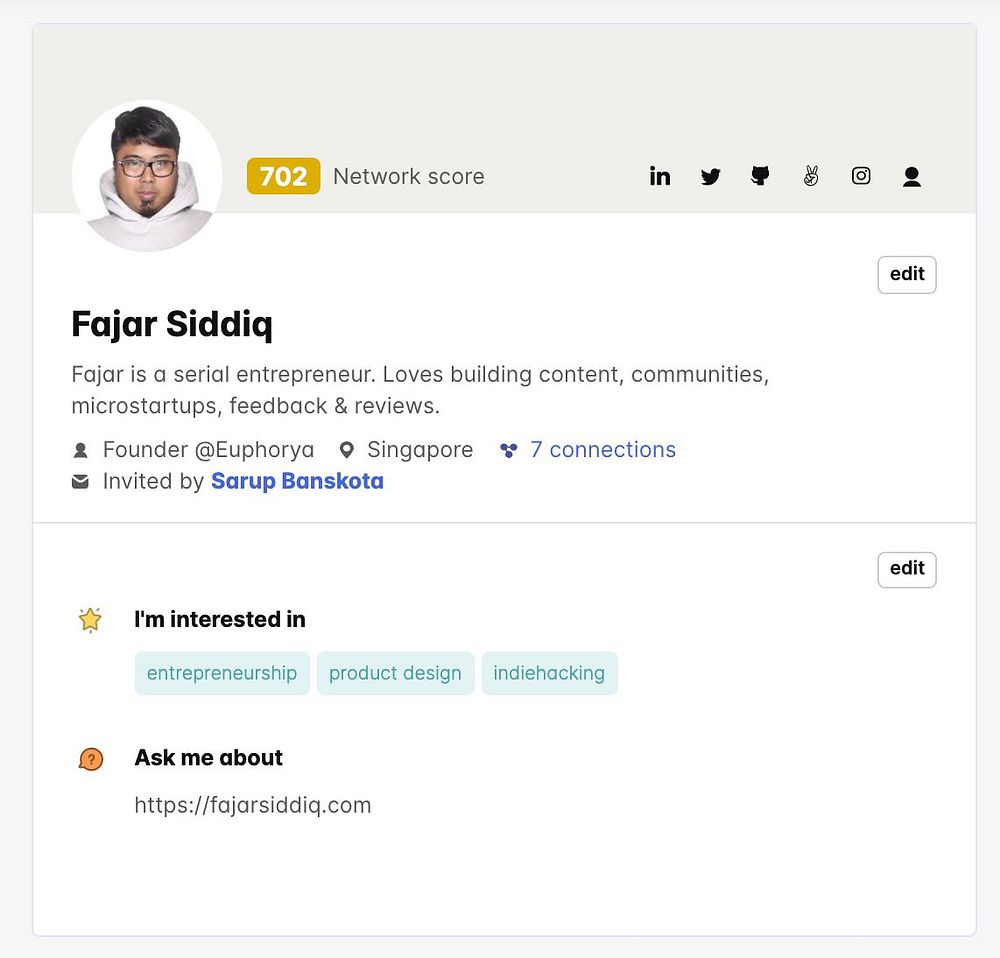The width and height of the screenshot is (1000, 958).
Task: Click the connections network icon
Action: point(509,450)
